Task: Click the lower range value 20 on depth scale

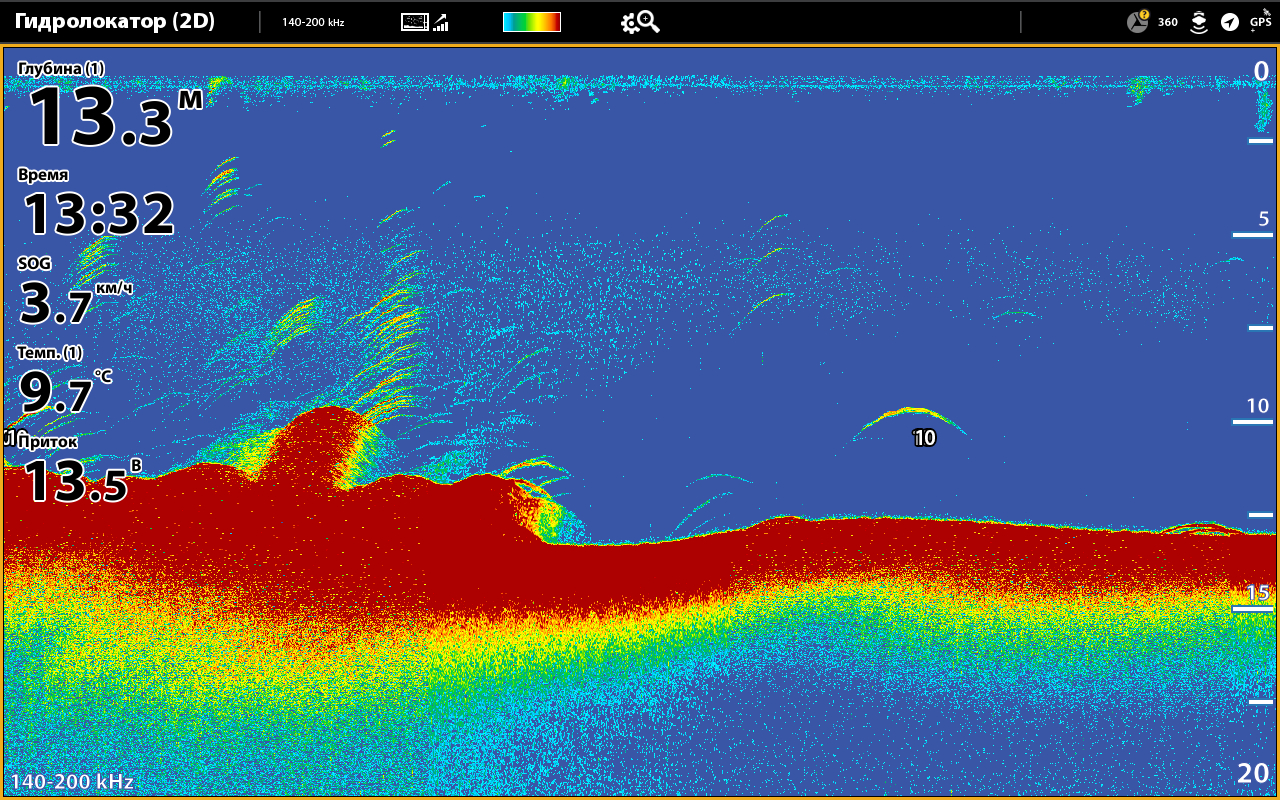Action: [x=1253, y=773]
